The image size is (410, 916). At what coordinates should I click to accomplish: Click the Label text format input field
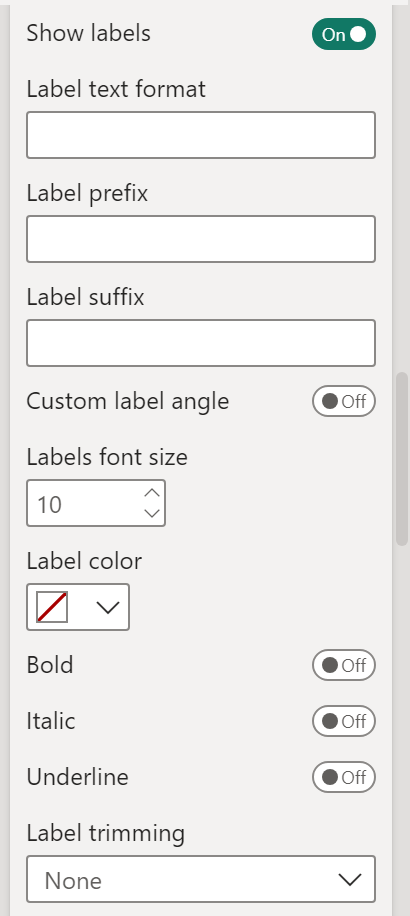tap(201, 135)
